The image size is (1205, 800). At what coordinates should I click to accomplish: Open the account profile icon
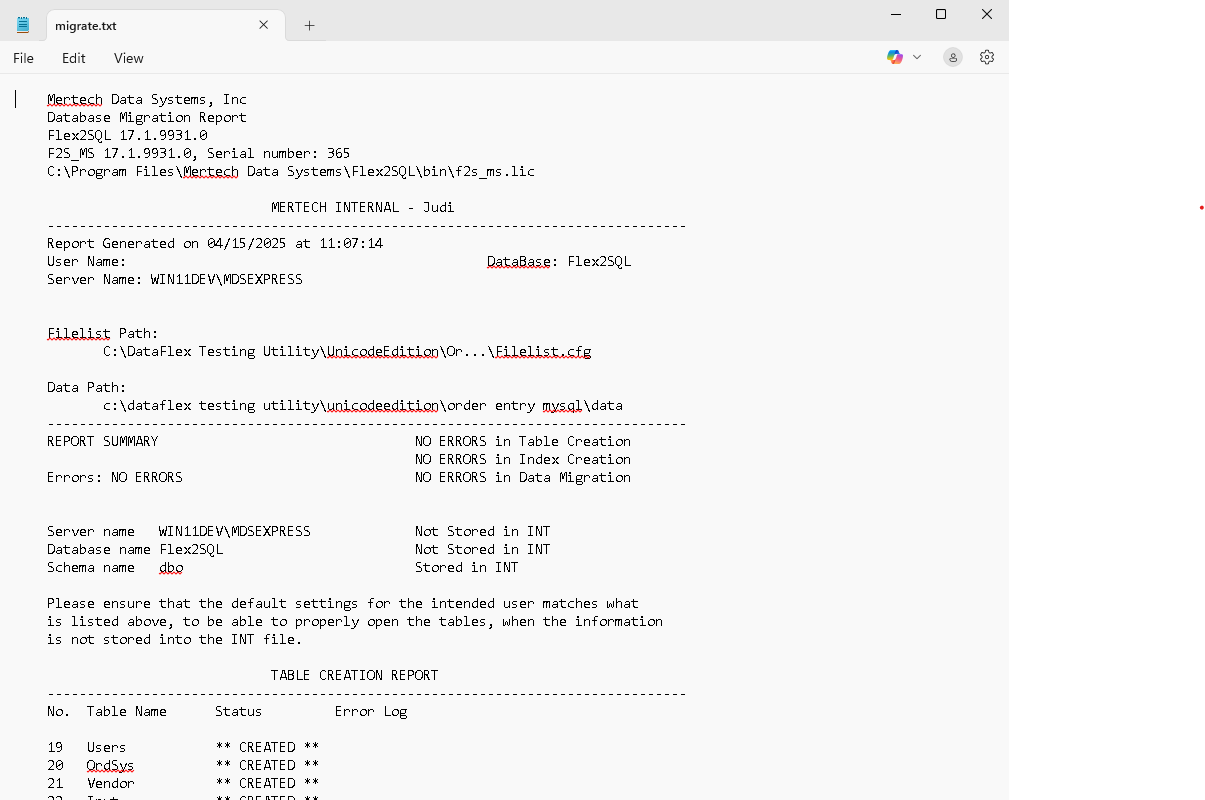[953, 58]
